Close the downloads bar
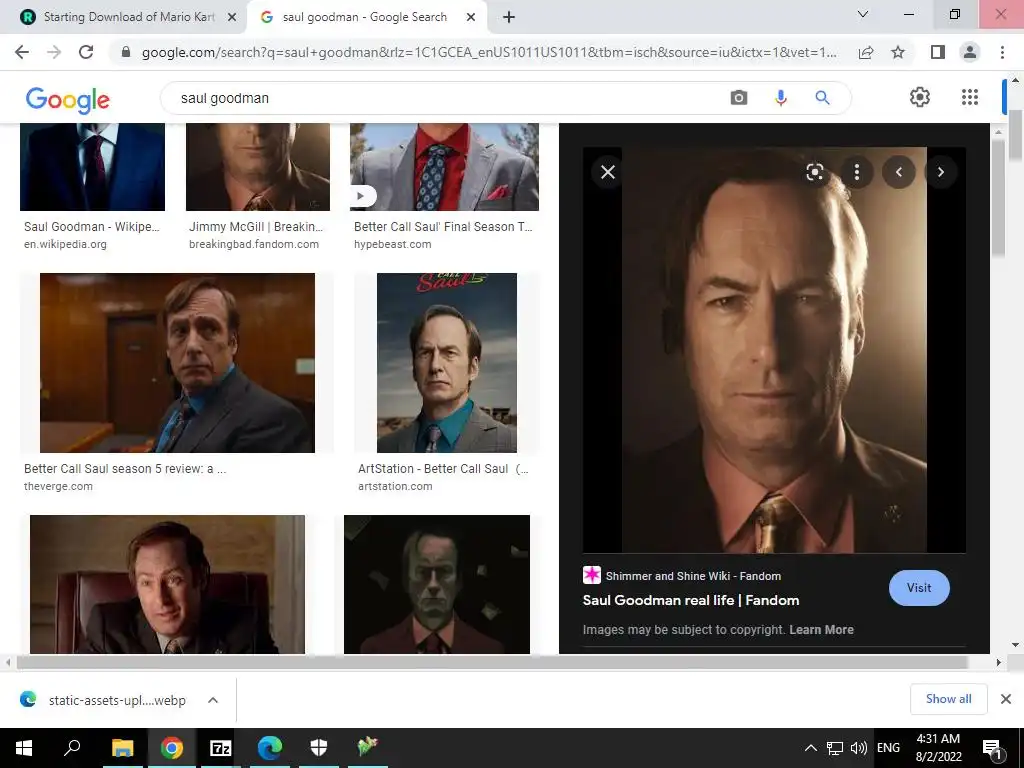The height and width of the screenshot is (768, 1024). [1006, 699]
